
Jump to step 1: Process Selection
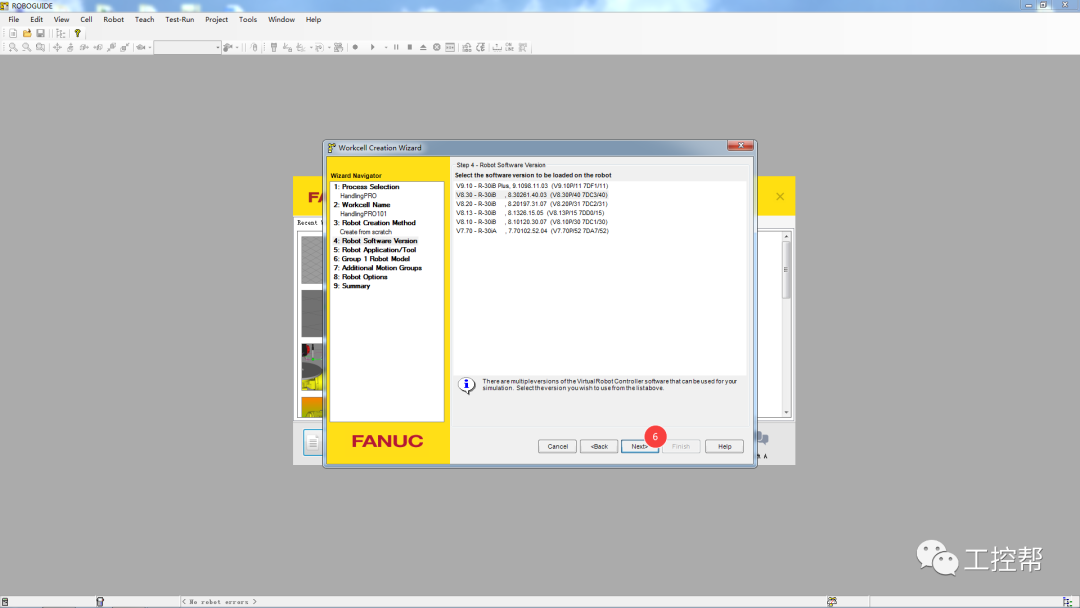(366, 187)
